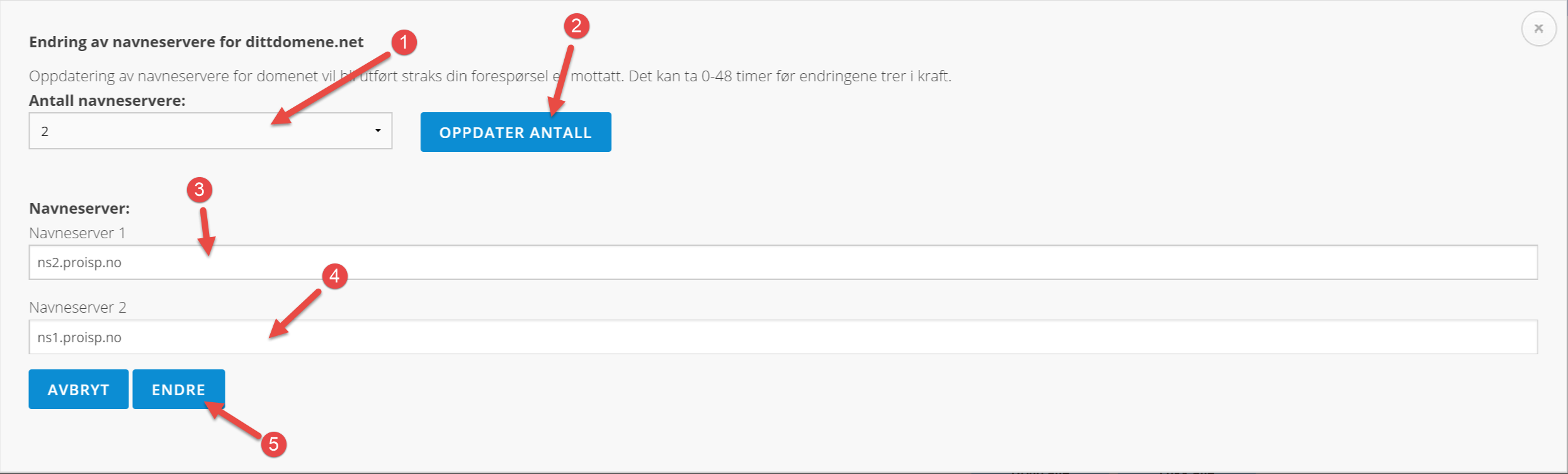Close the dialog with the X icon
The image size is (1568, 474).
tap(1538, 29)
